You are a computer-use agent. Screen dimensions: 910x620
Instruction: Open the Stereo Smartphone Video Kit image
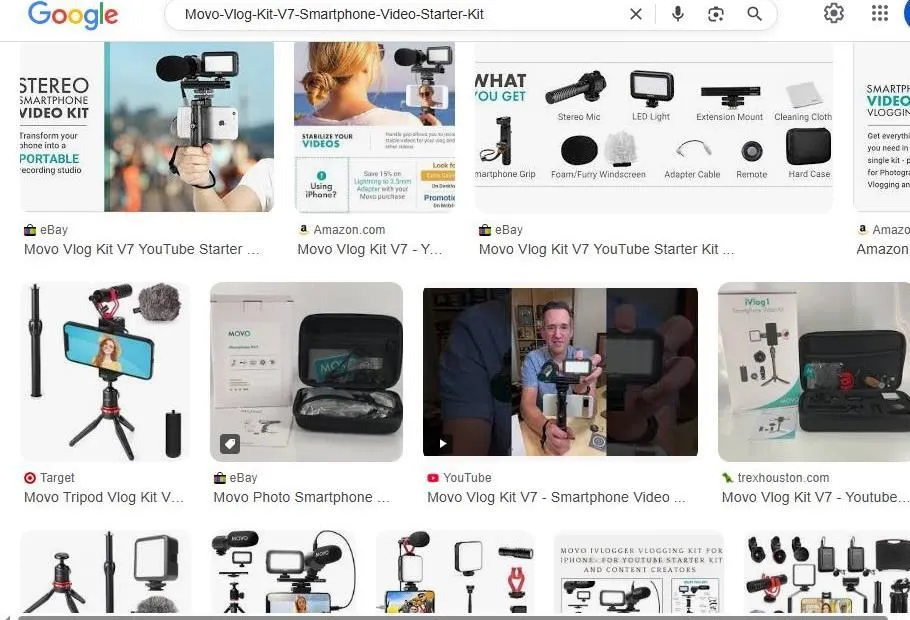[x=147, y=127]
